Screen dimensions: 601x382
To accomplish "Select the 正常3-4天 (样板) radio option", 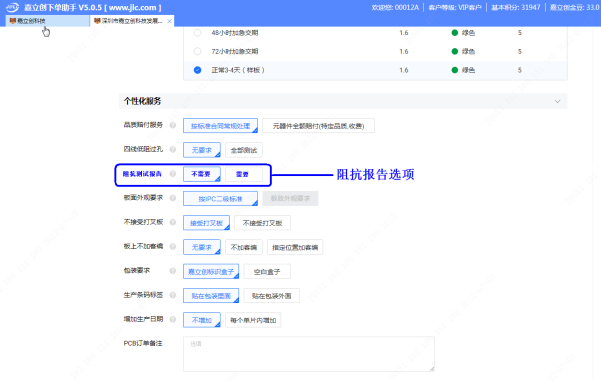I will tap(197, 70).
